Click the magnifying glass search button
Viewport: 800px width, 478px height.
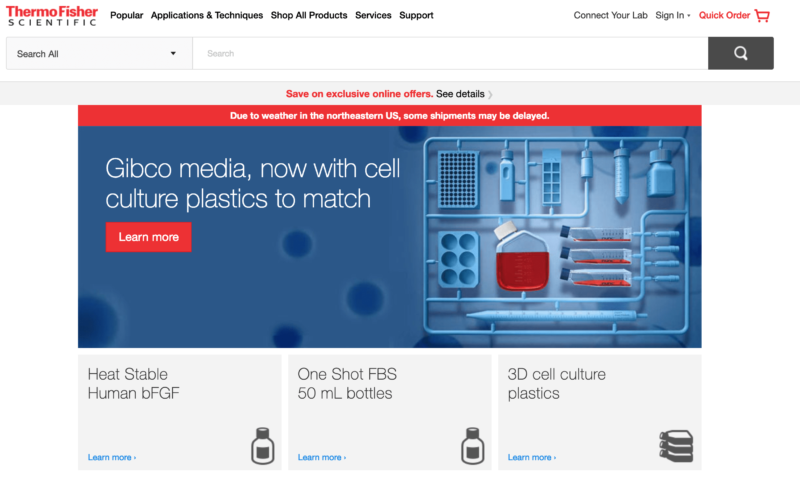pos(741,53)
